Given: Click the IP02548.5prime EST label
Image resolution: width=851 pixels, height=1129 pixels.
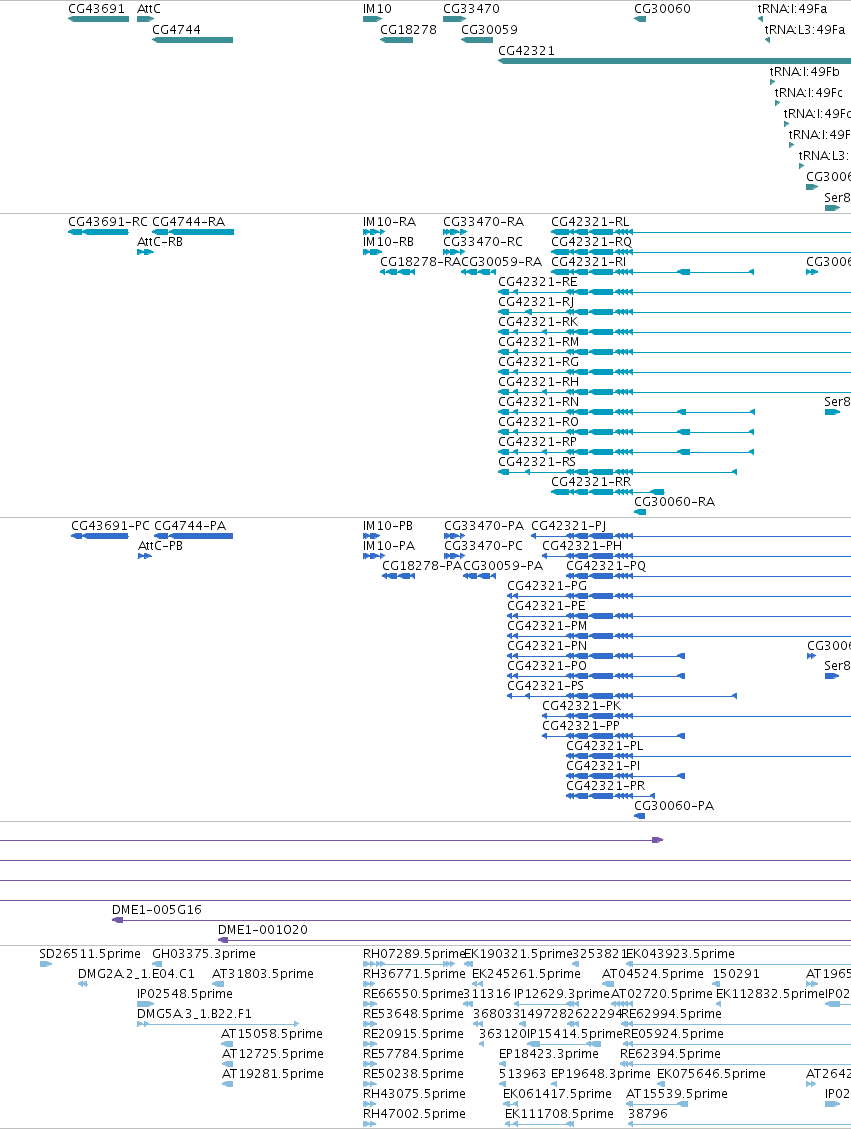Looking at the screenshot, I should pyautogui.click(x=185, y=994).
